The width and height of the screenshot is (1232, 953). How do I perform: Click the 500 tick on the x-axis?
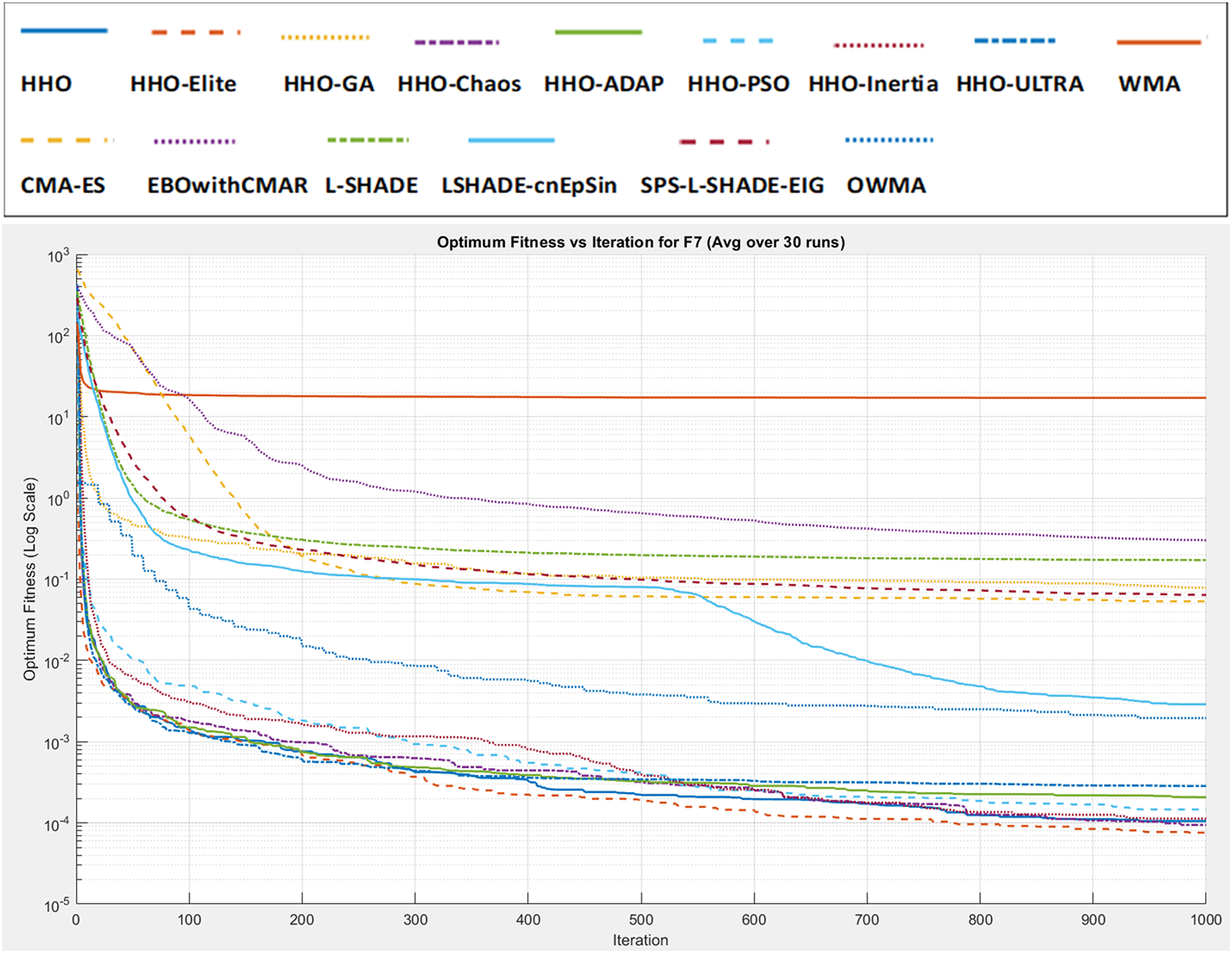tap(640, 920)
